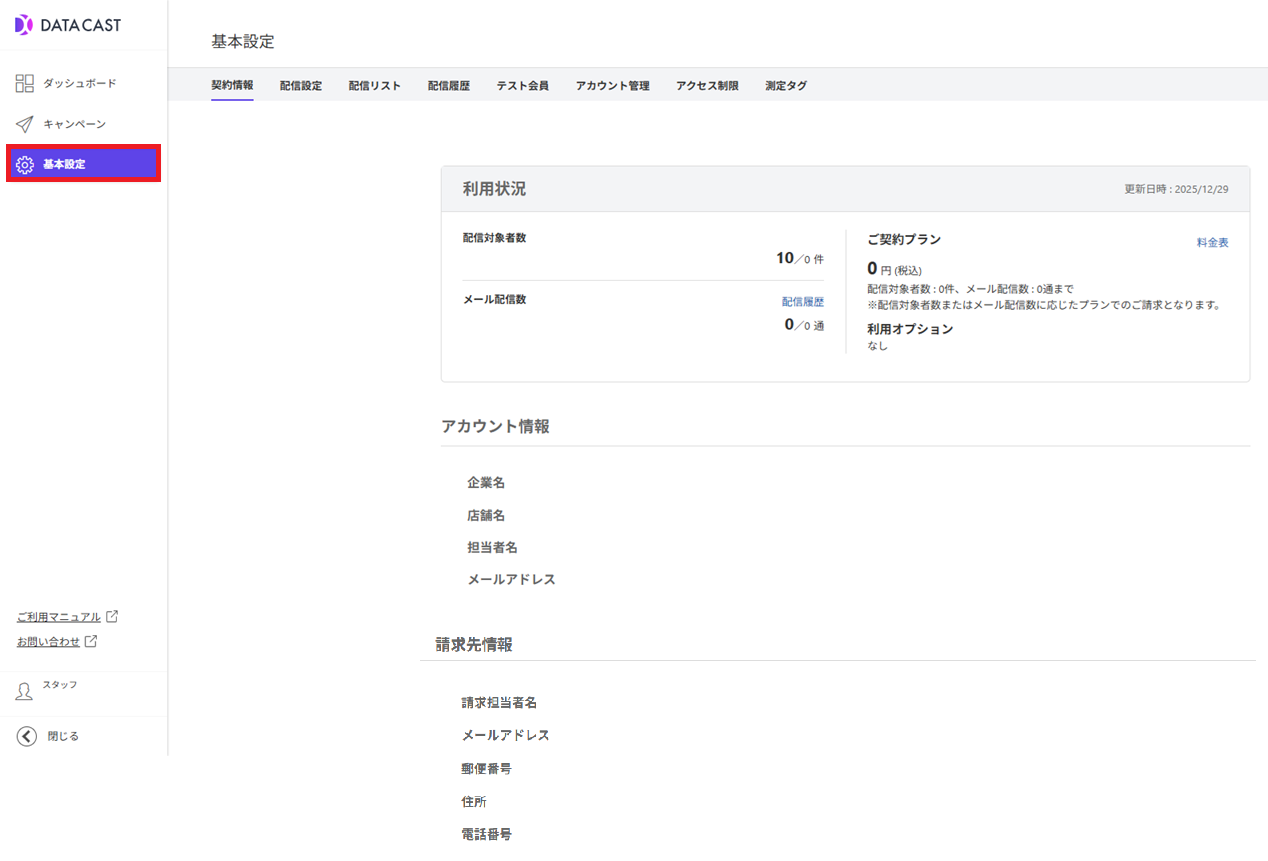The width and height of the screenshot is (1268, 861).
Task: Switch to the アクセス制限 tab
Action: click(x=707, y=86)
